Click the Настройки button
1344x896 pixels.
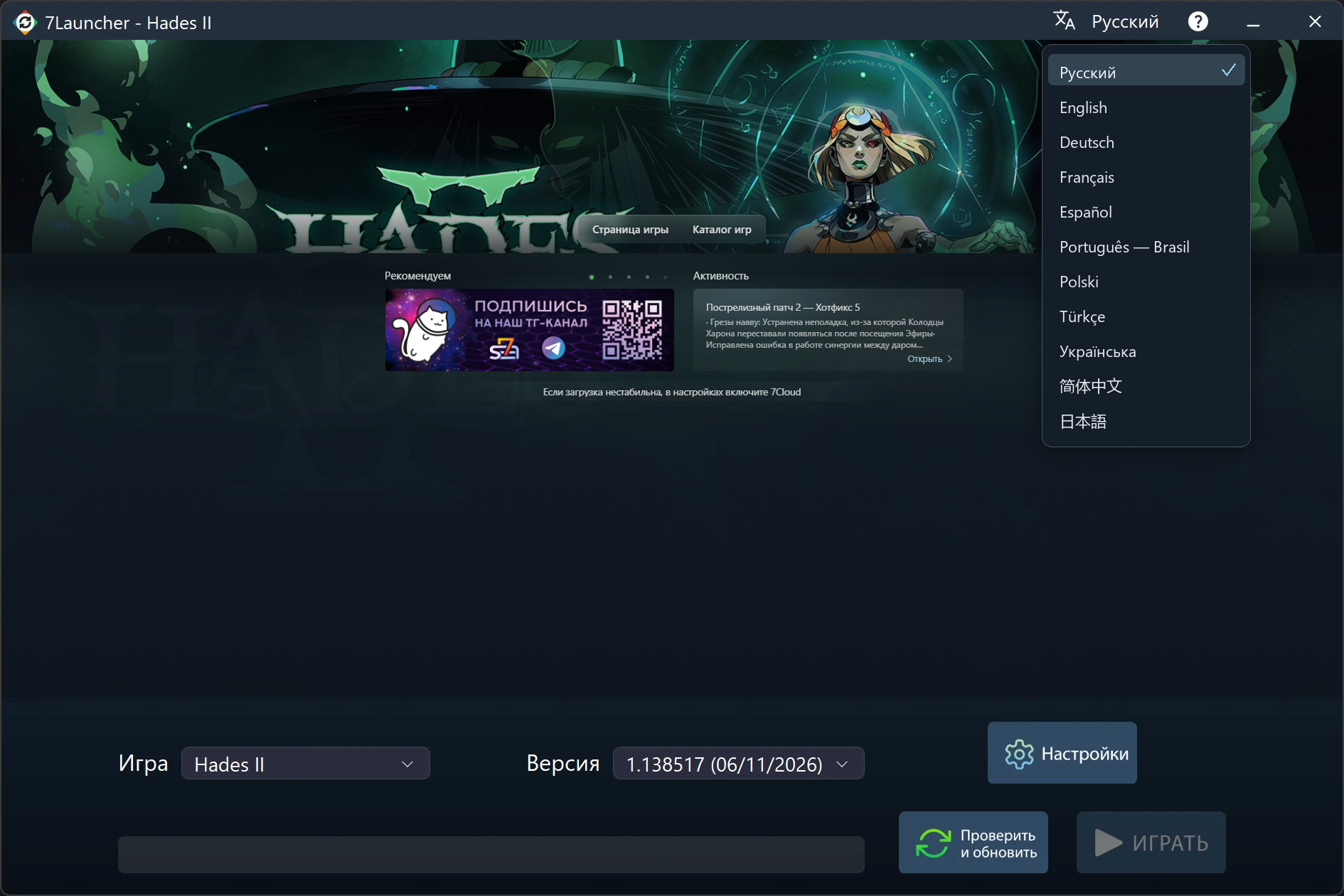click(1062, 753)
